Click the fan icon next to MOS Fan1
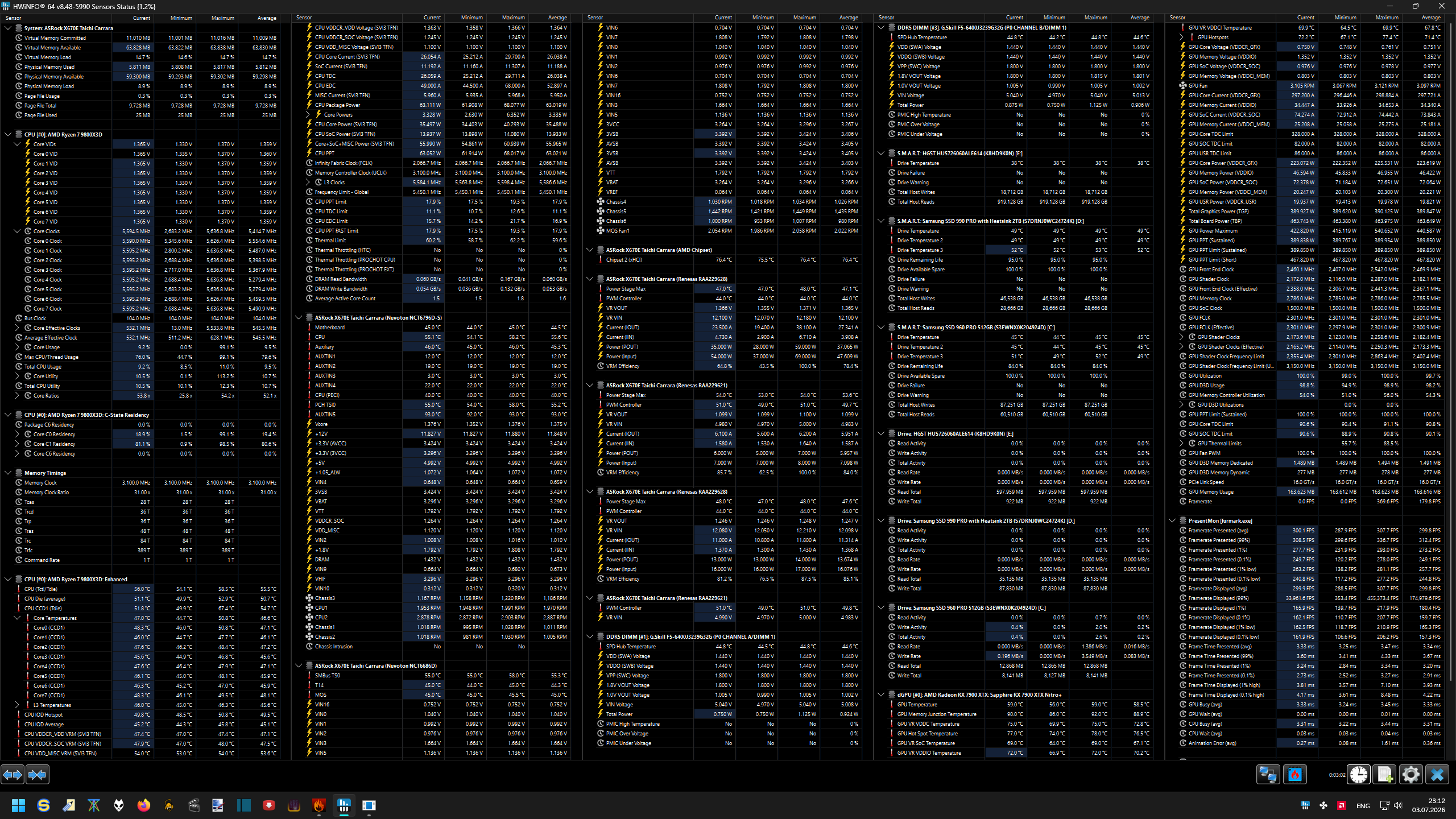Viewport: 1456px width, 819px height. tap(601, 231)
